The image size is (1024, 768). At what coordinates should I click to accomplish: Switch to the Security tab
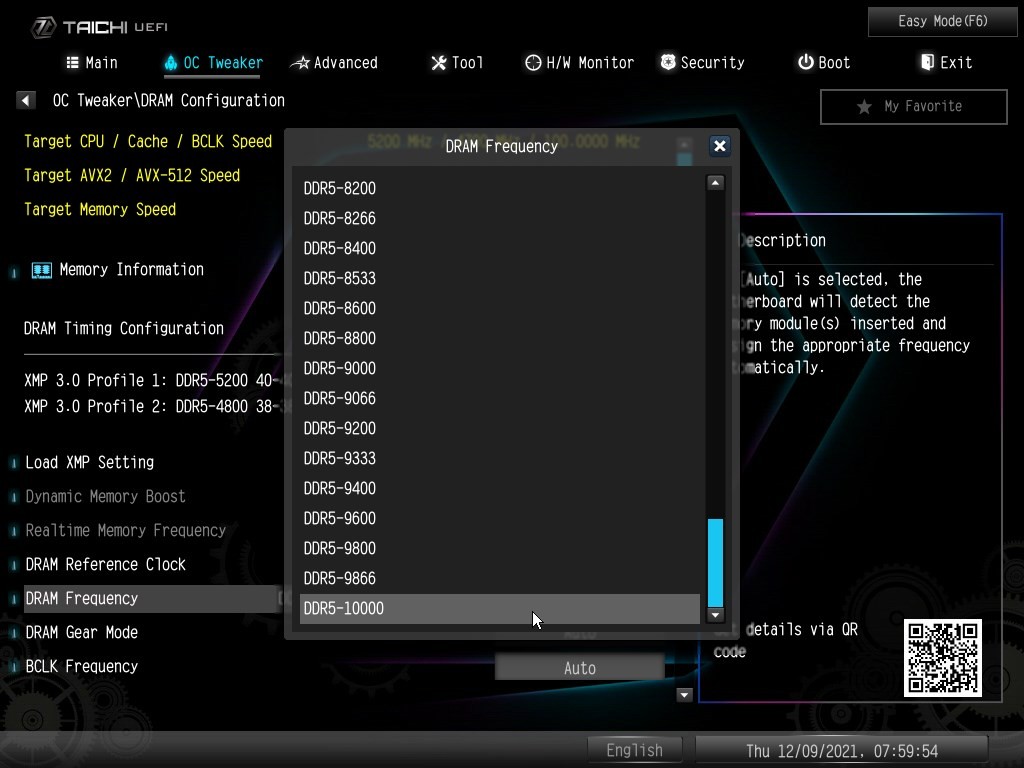pos(702,63)
